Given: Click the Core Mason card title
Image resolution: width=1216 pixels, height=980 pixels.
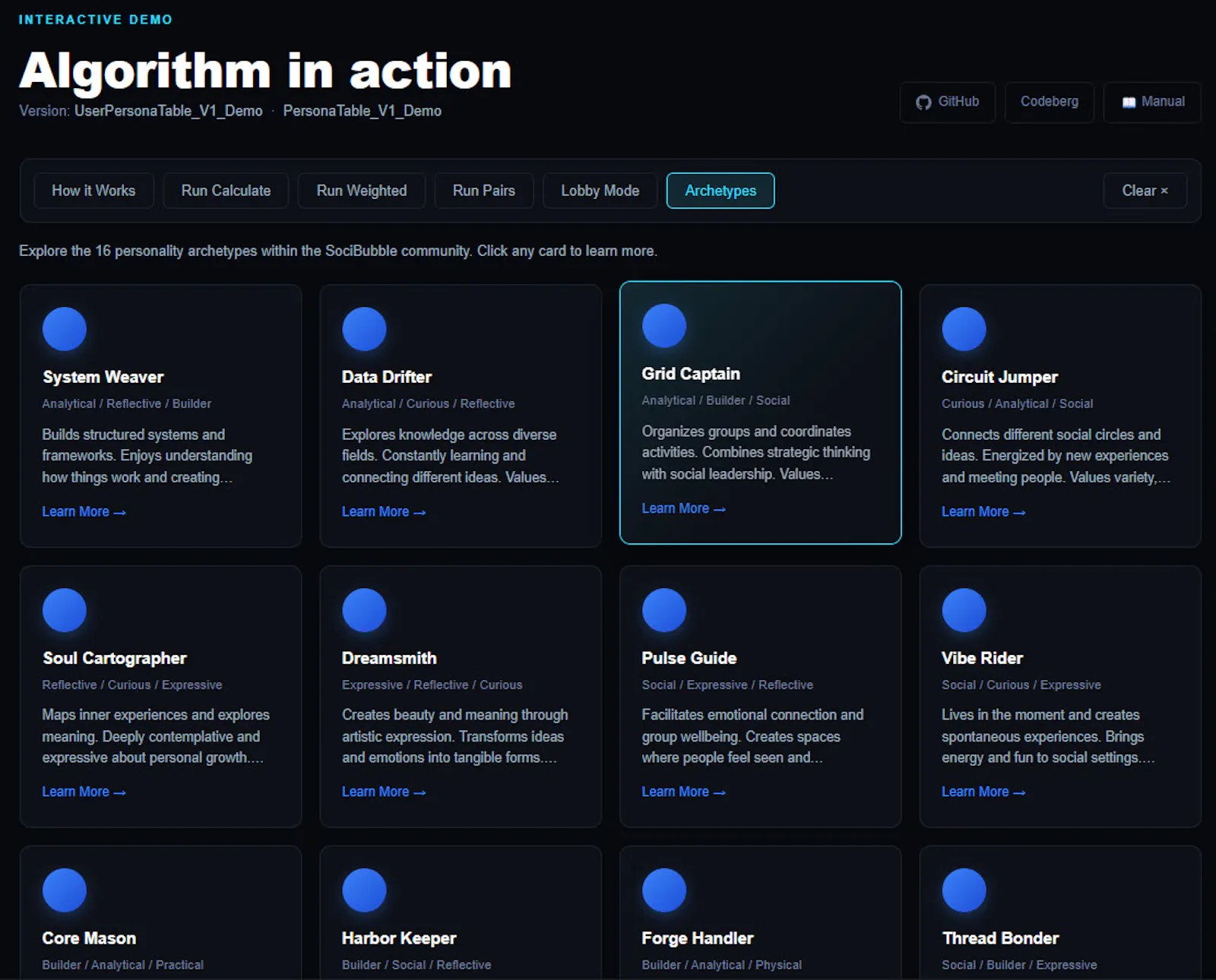Looking at the screenshot, I should coord(89,938).
